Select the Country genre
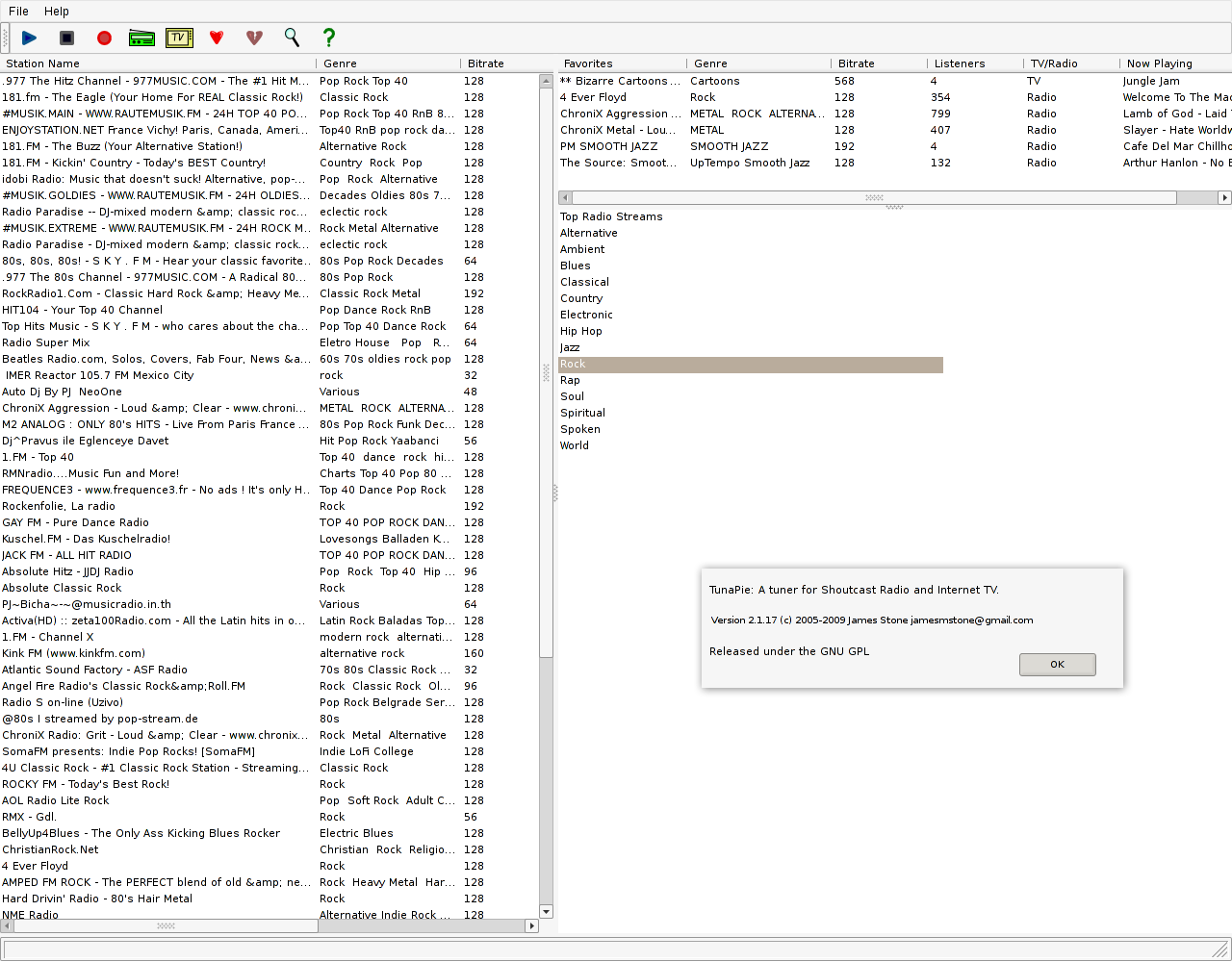This screenshot has height=962, width=1232. (751, 298)
